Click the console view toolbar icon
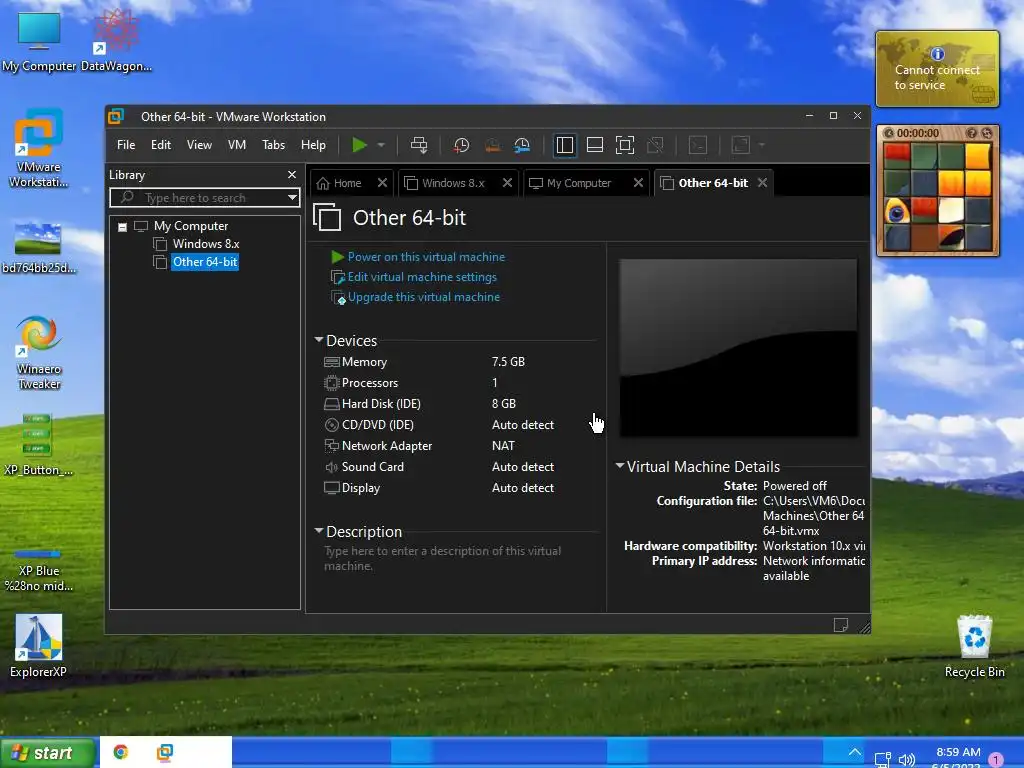This screenshot has width=1024, height=768. click(x=697, y=145)
